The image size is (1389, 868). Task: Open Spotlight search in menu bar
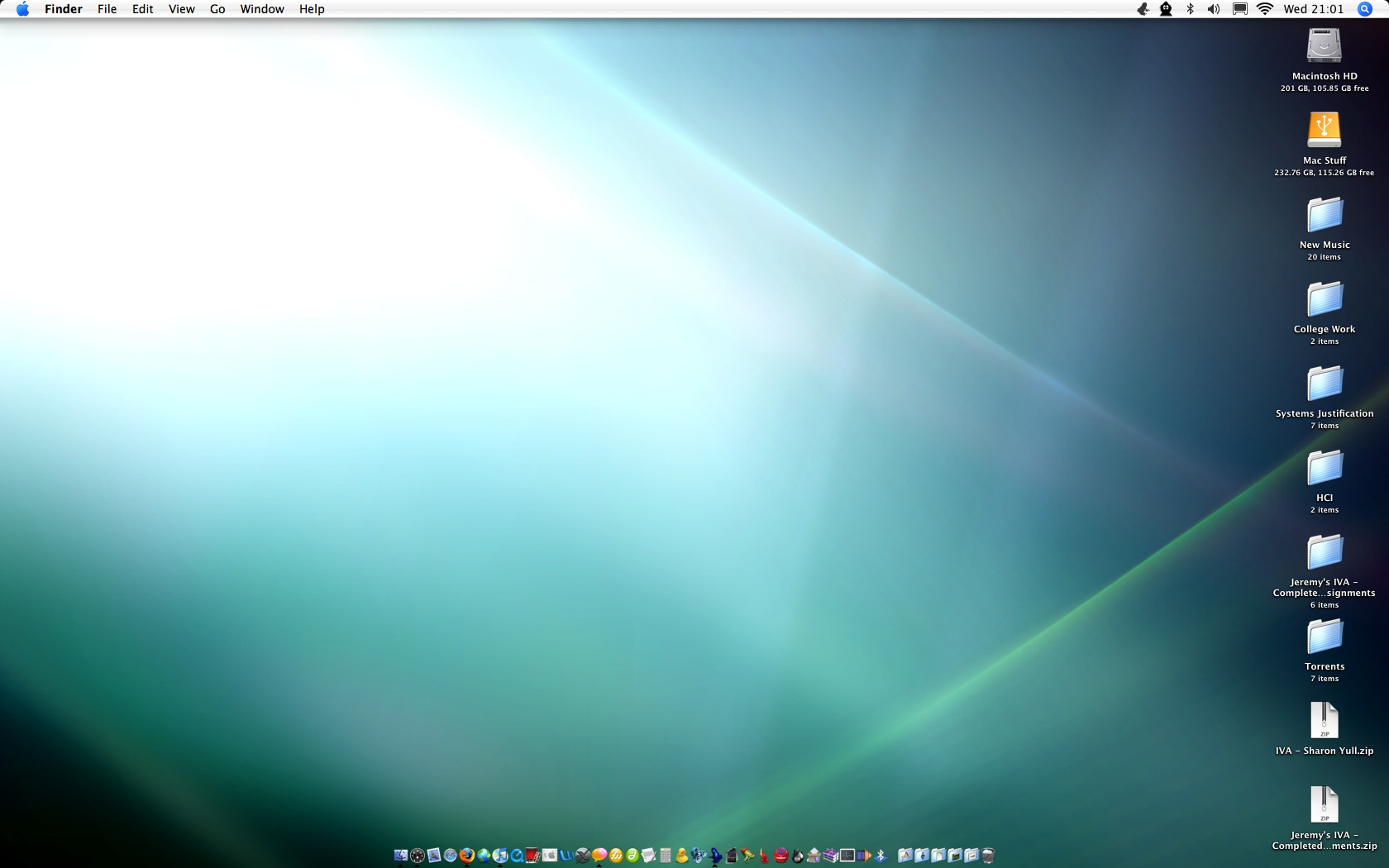pyautogui.click(x=1365, y=9)
